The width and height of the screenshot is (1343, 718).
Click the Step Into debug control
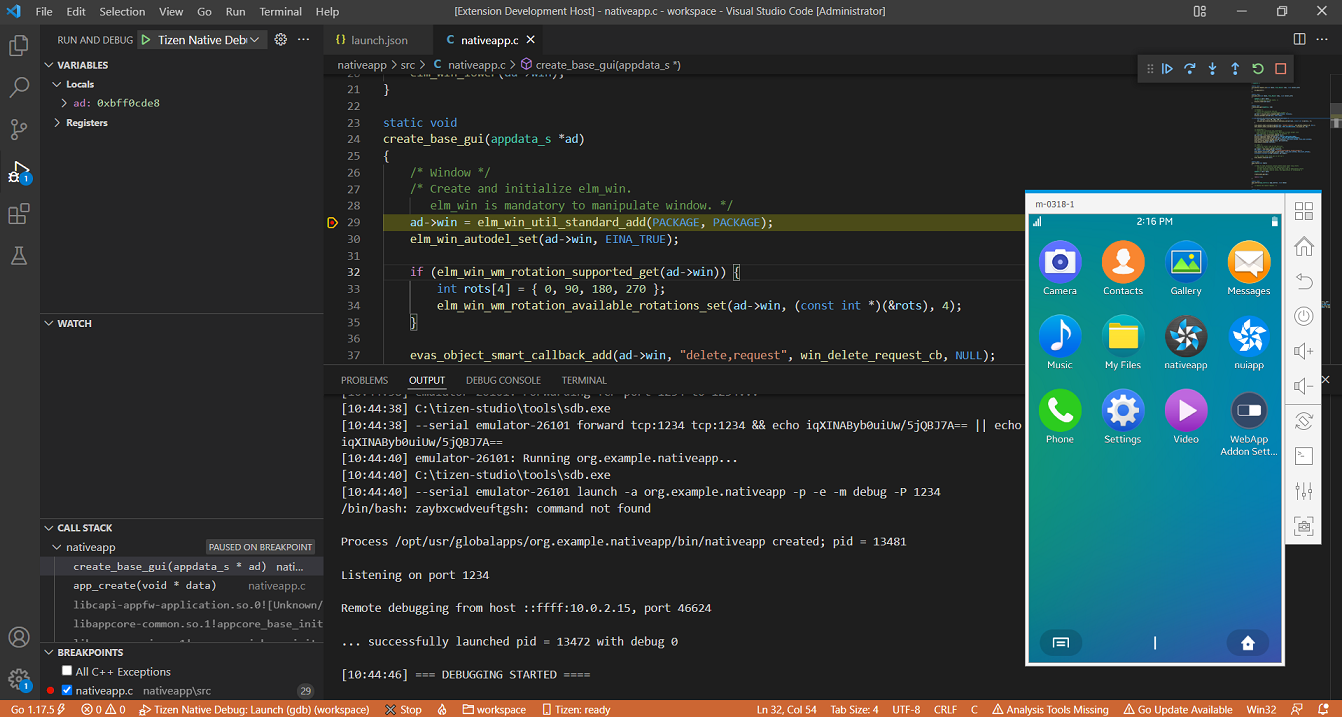(x=1212, y=68)
